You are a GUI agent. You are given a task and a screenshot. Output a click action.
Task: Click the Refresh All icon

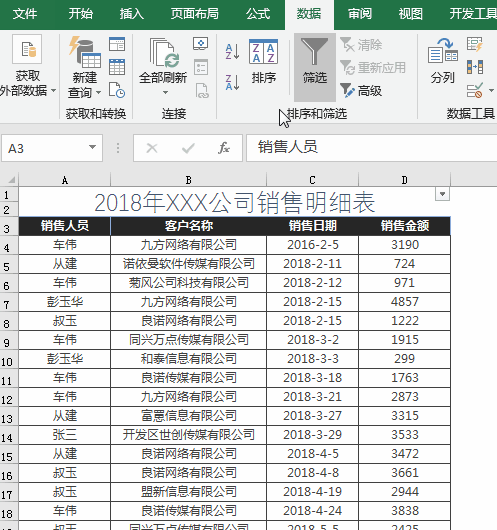(165, 53)
